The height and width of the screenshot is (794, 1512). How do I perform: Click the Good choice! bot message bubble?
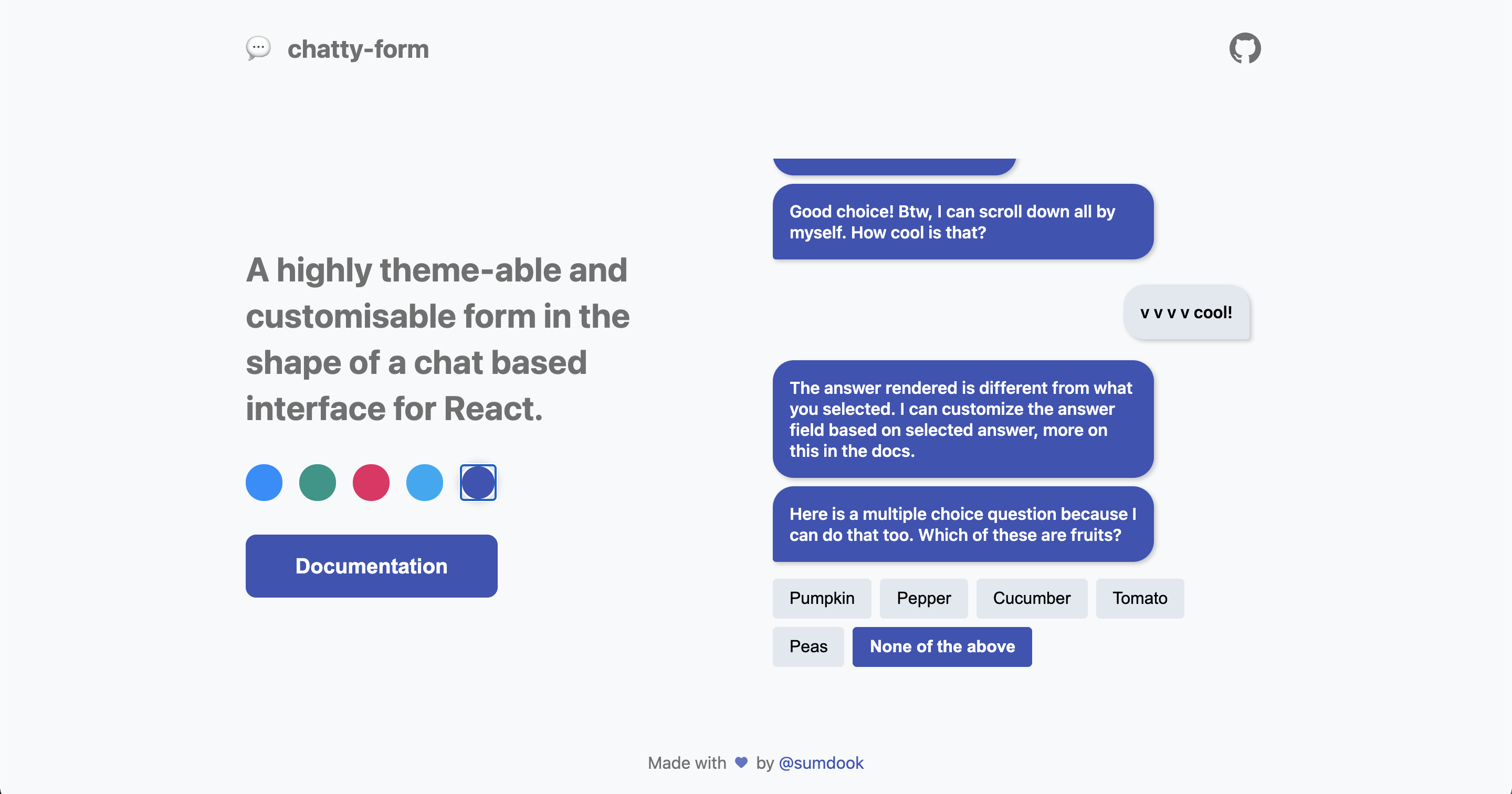pyautogui.click(x=963, y=222)
